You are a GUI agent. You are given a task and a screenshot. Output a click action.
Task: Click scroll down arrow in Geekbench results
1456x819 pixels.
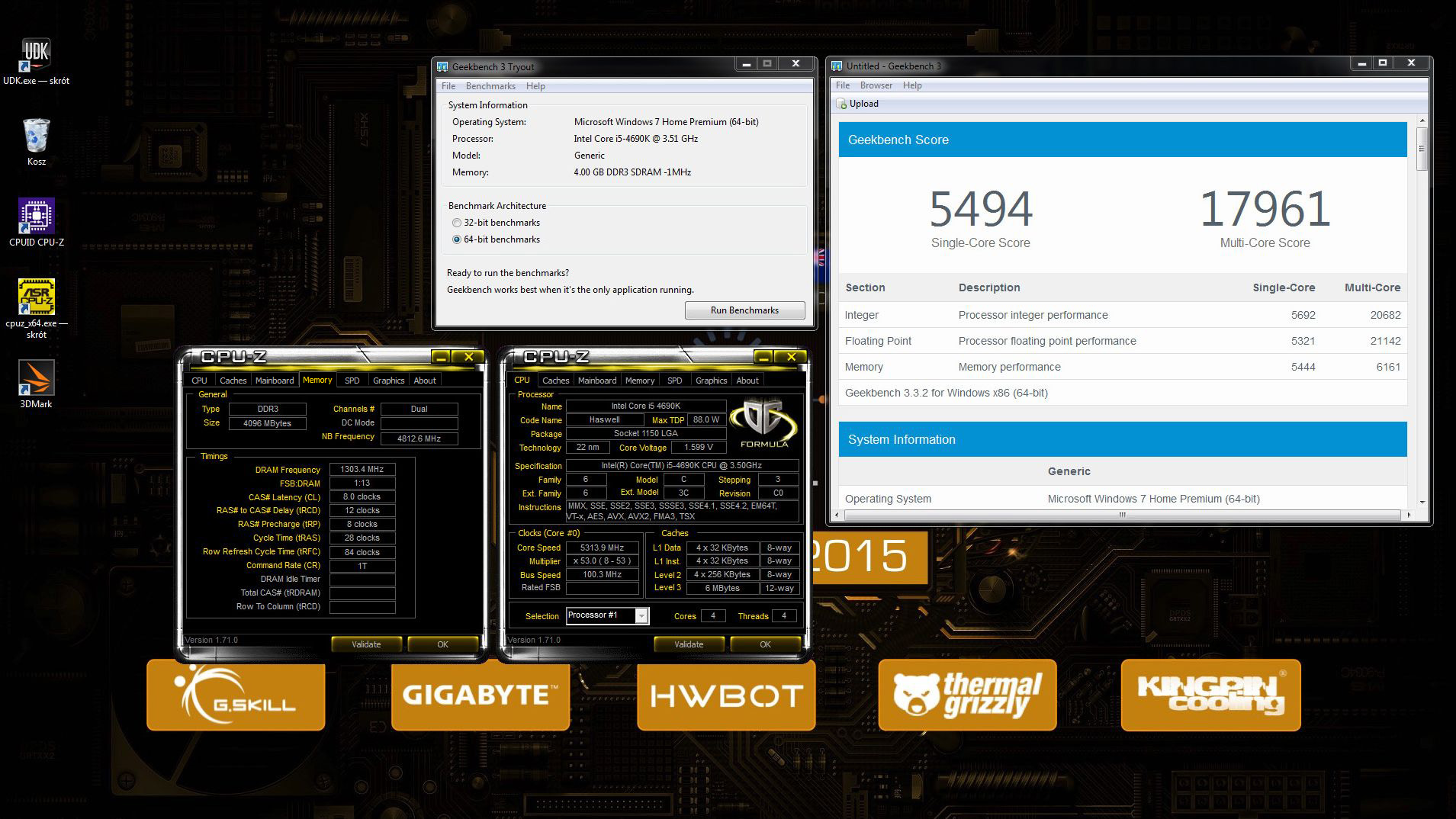click(1422, 502)
